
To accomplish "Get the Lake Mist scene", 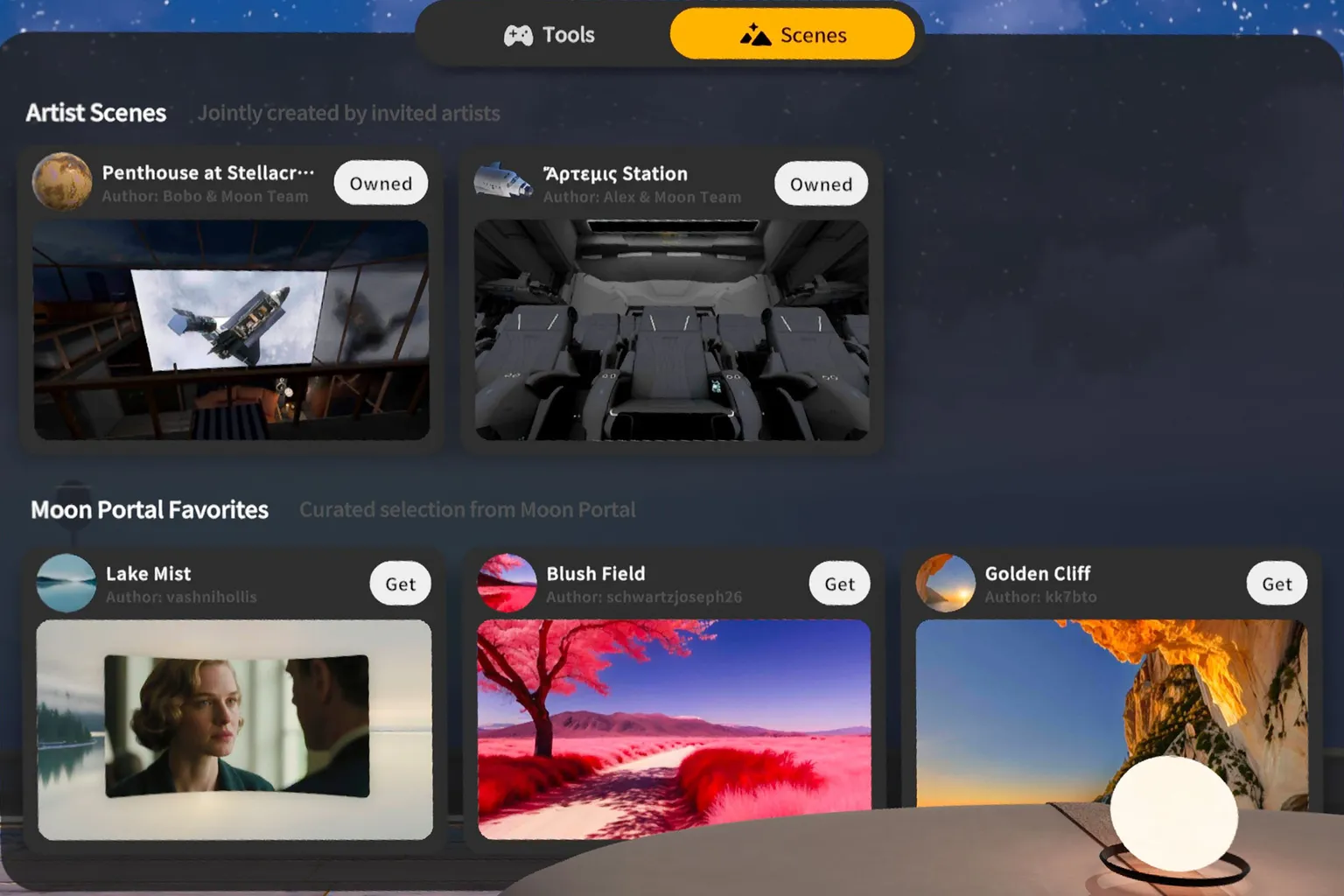I will click(x=400, y=583).
